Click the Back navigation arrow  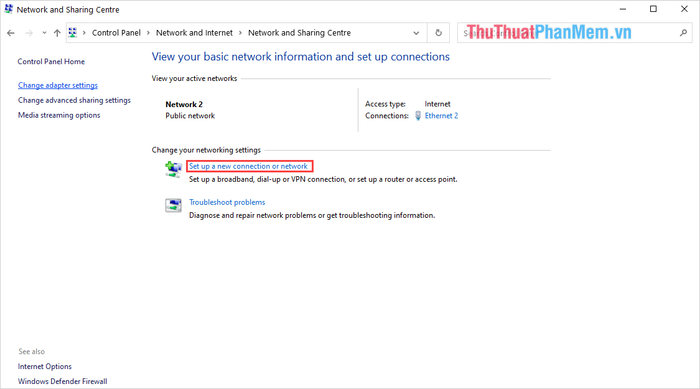(11, 33)
